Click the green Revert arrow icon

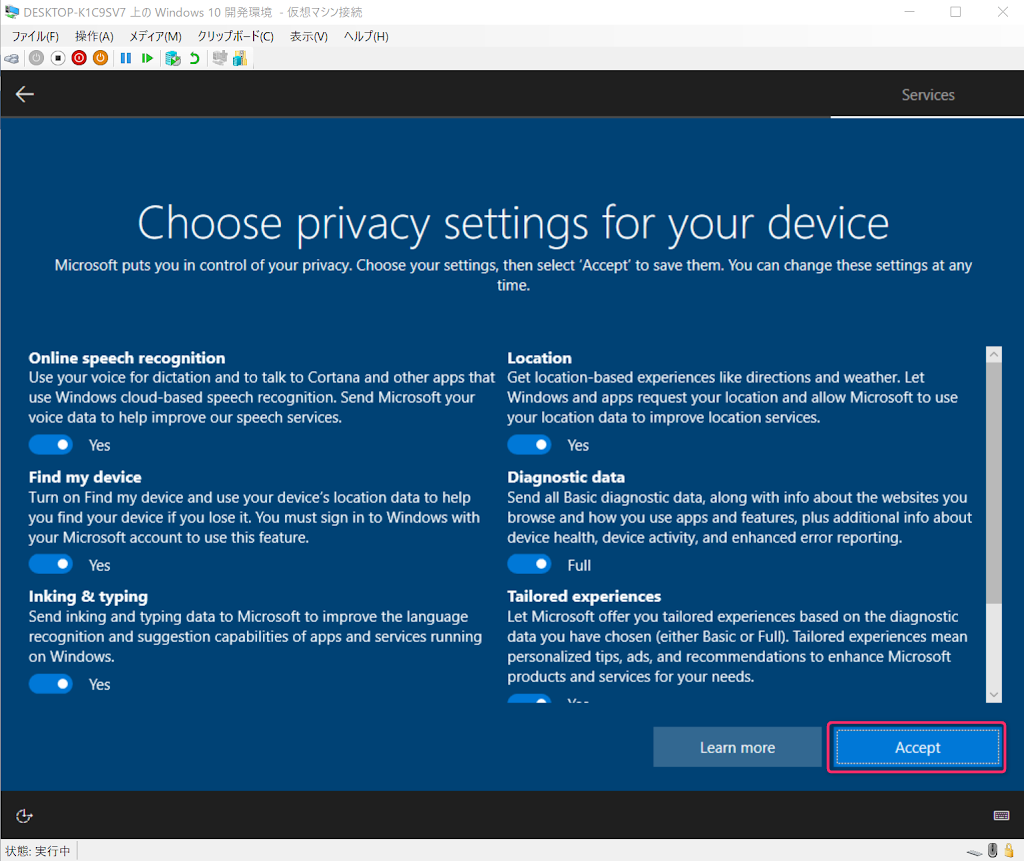[x=194, y=58]
